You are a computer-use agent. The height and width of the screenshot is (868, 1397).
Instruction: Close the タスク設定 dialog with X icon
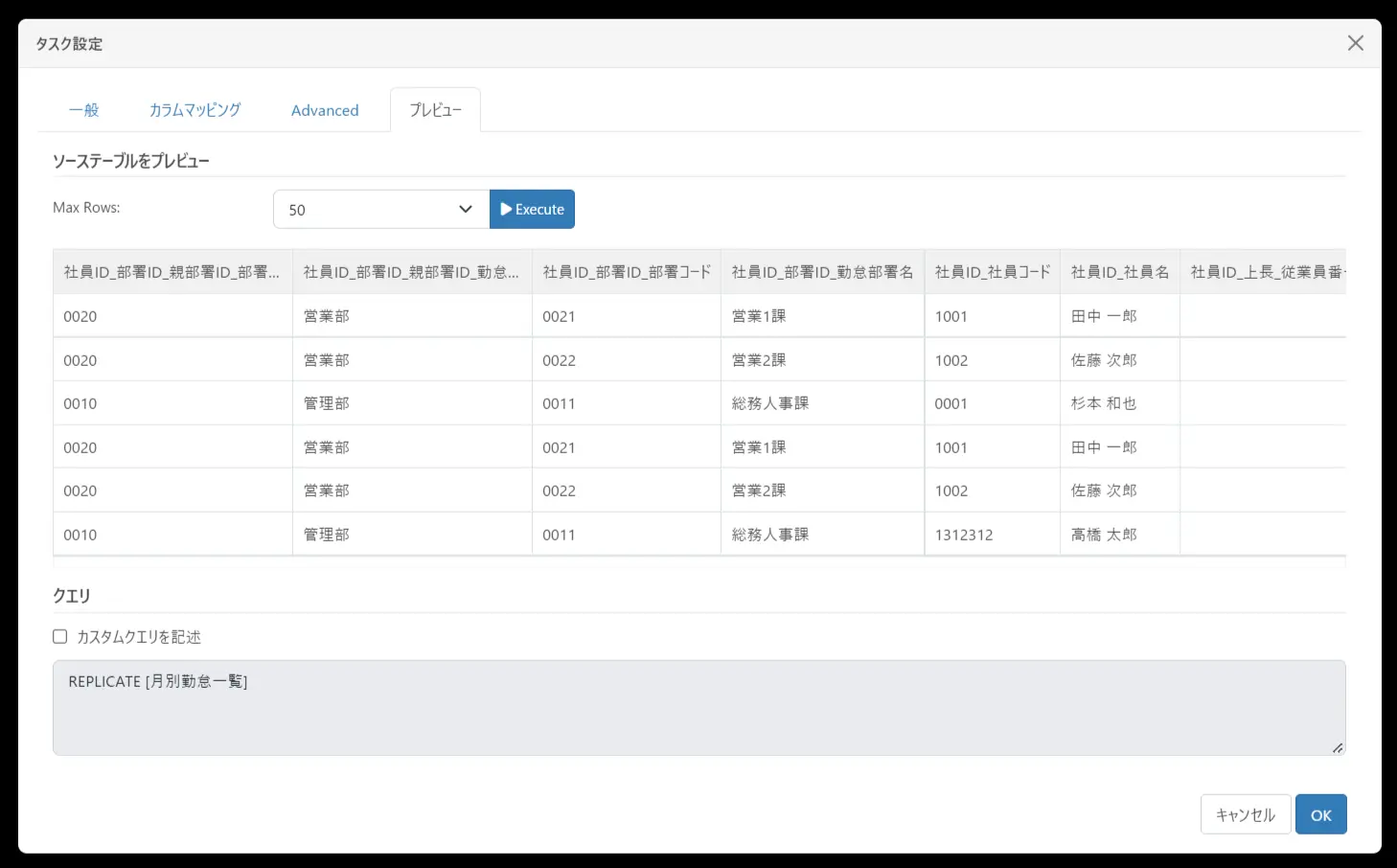pos(1355,43)
